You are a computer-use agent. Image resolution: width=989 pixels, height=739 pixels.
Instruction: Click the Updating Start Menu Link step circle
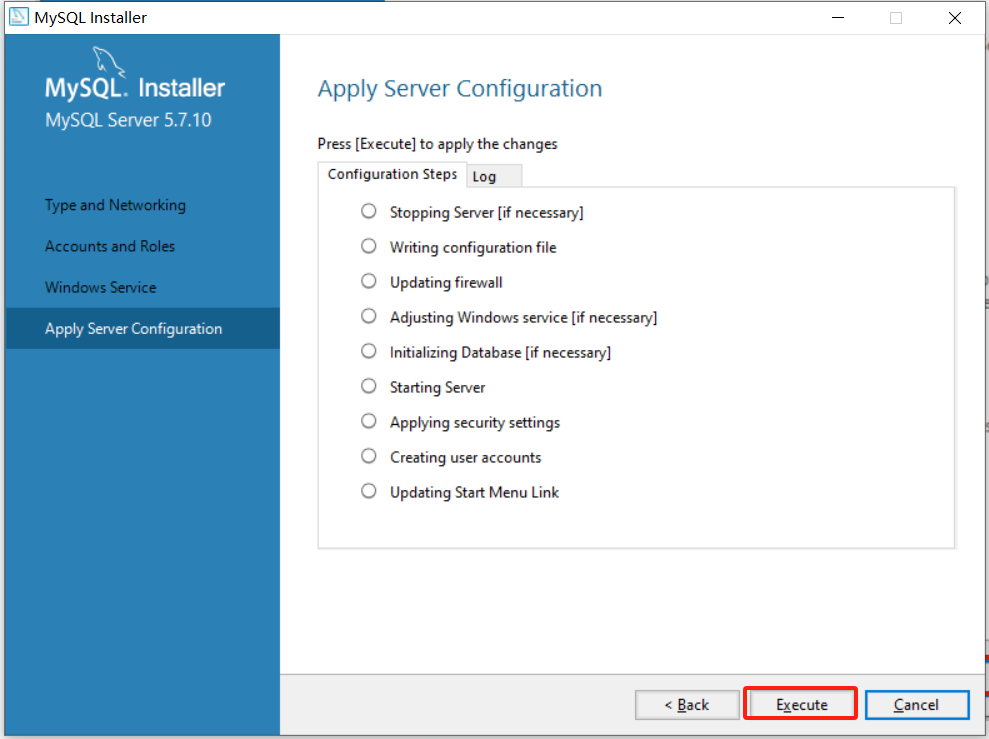(369, 491)
